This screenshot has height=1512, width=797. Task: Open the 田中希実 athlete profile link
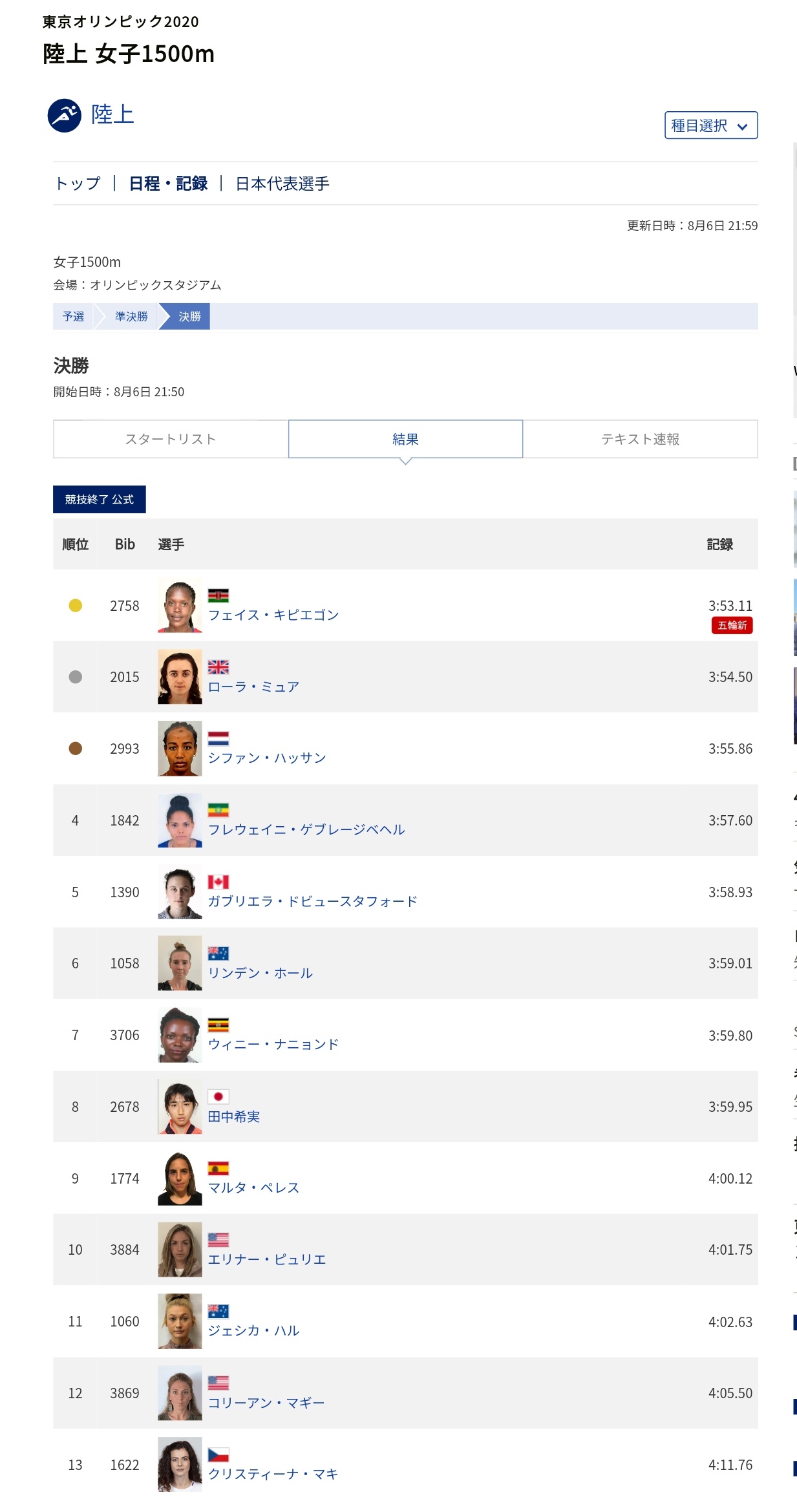pyautogui.click(x=234, y=1116)
